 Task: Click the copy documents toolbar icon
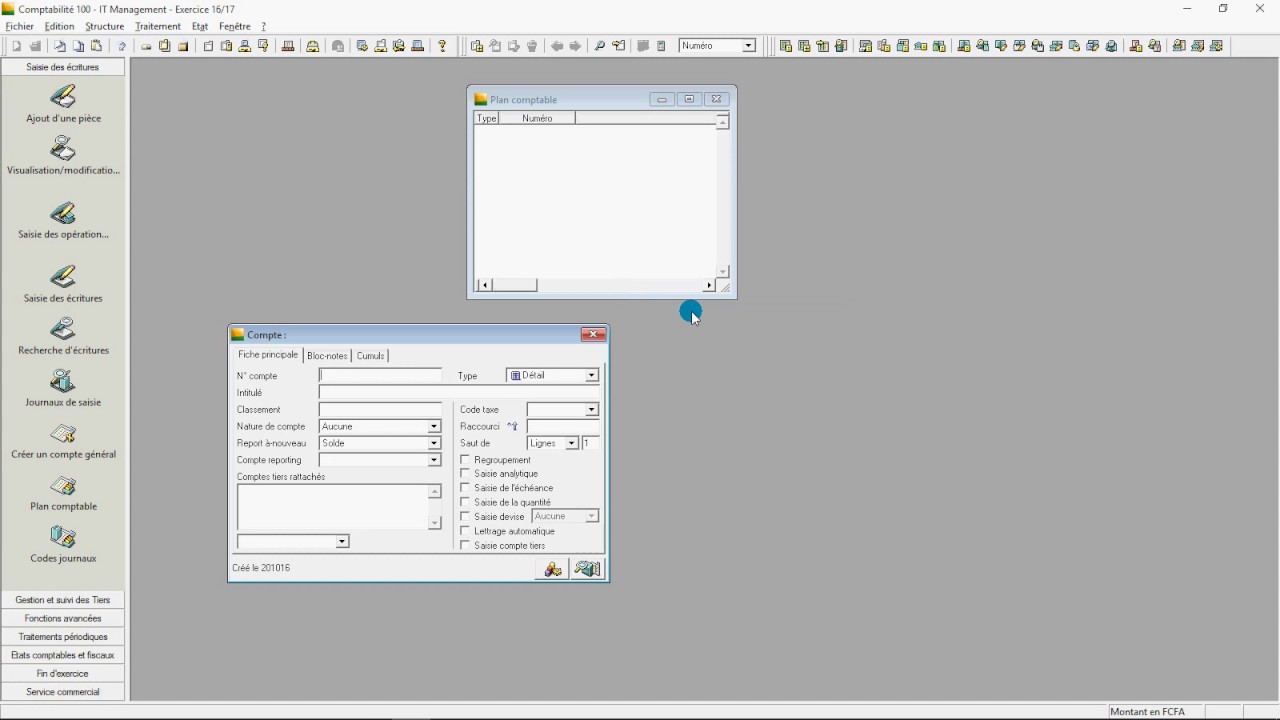pyautogui.click(x=78, y=46)
